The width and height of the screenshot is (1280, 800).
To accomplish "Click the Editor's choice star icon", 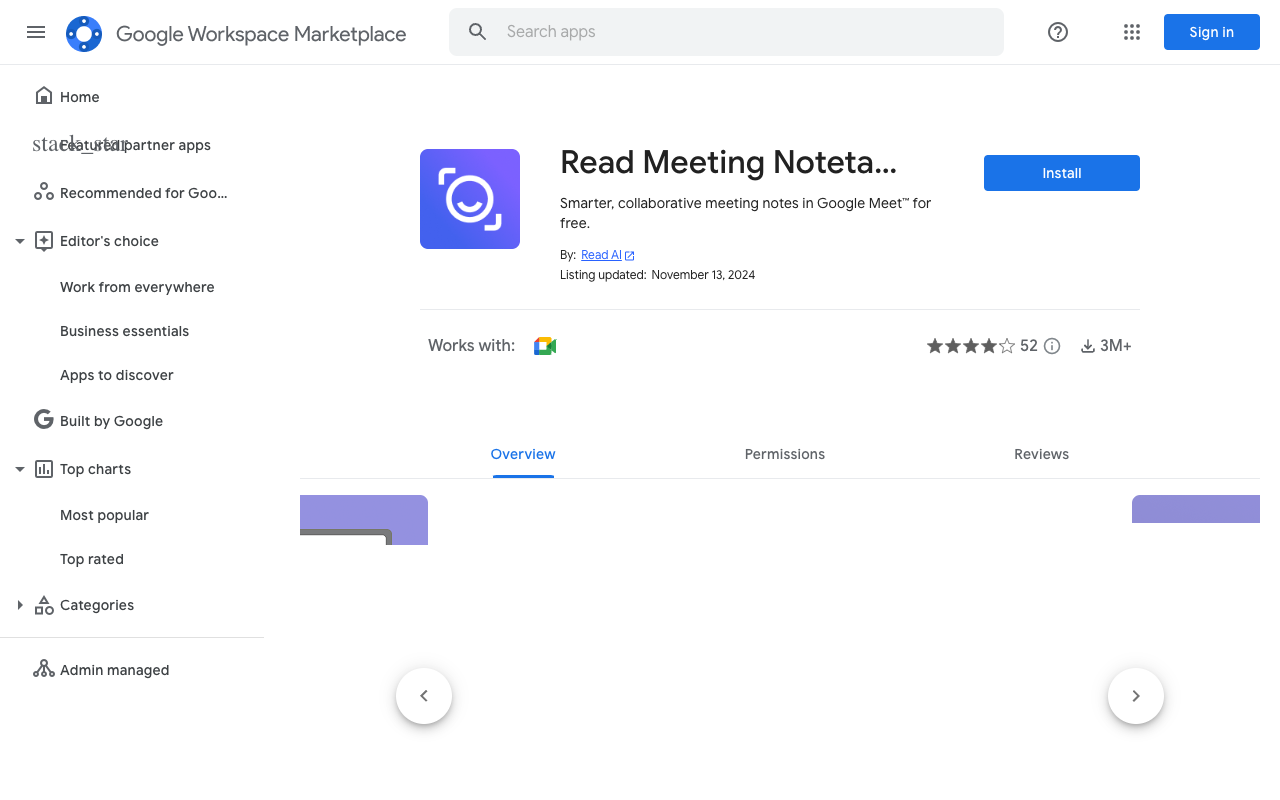I will tap(44, 240).
